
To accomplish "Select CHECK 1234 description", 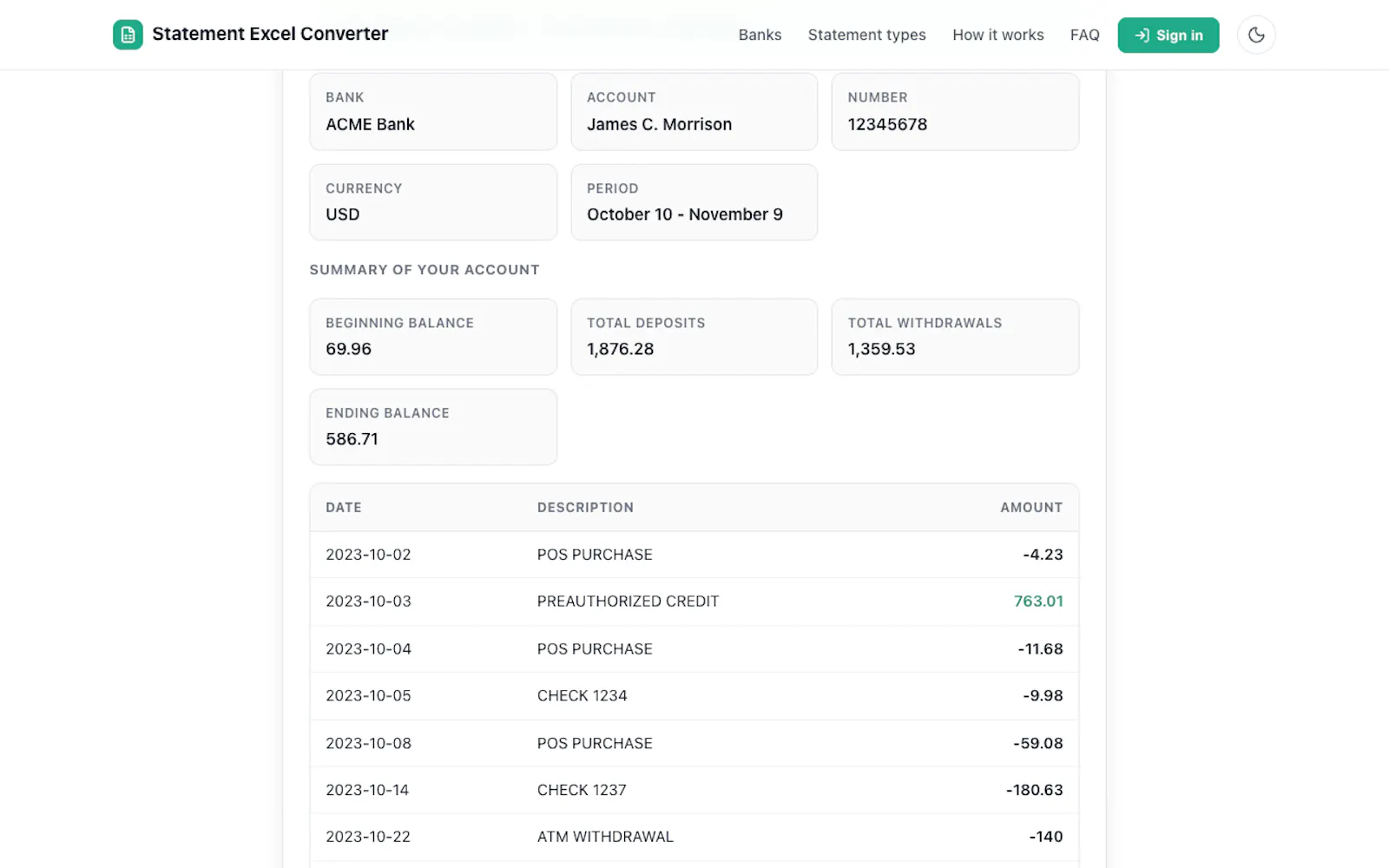I will pyautogui.click(x=582, y=696).
